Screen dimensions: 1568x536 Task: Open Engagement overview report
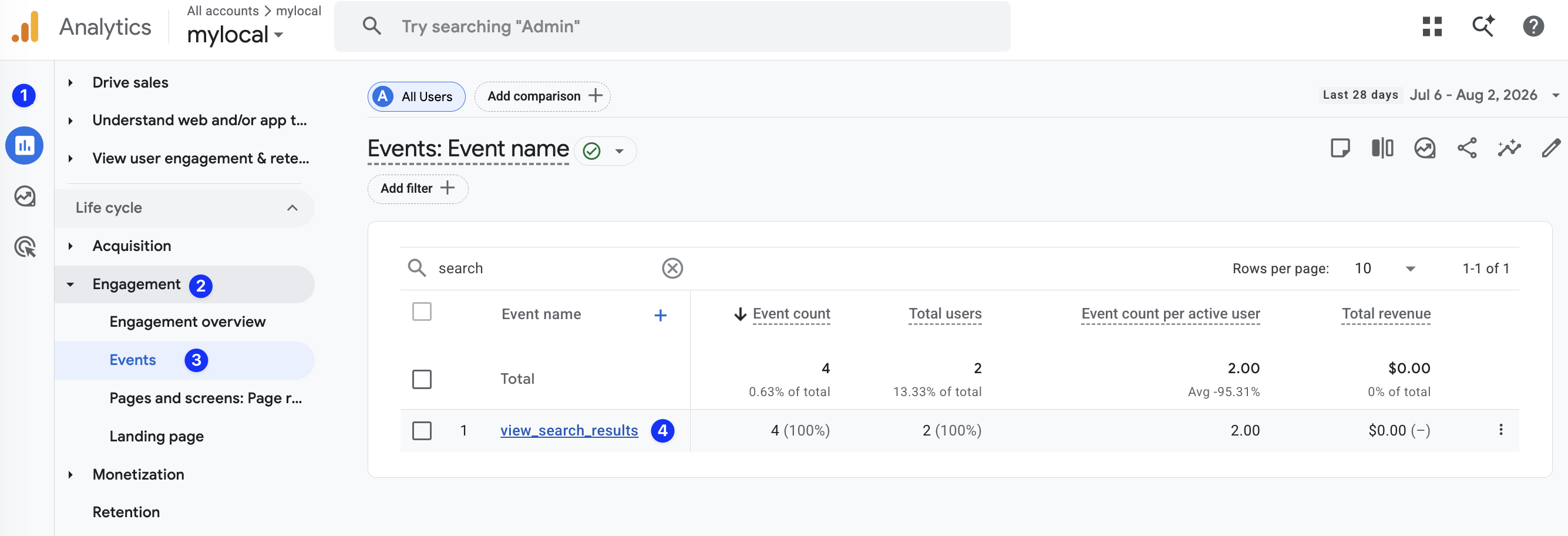click(x=187, y=321)
